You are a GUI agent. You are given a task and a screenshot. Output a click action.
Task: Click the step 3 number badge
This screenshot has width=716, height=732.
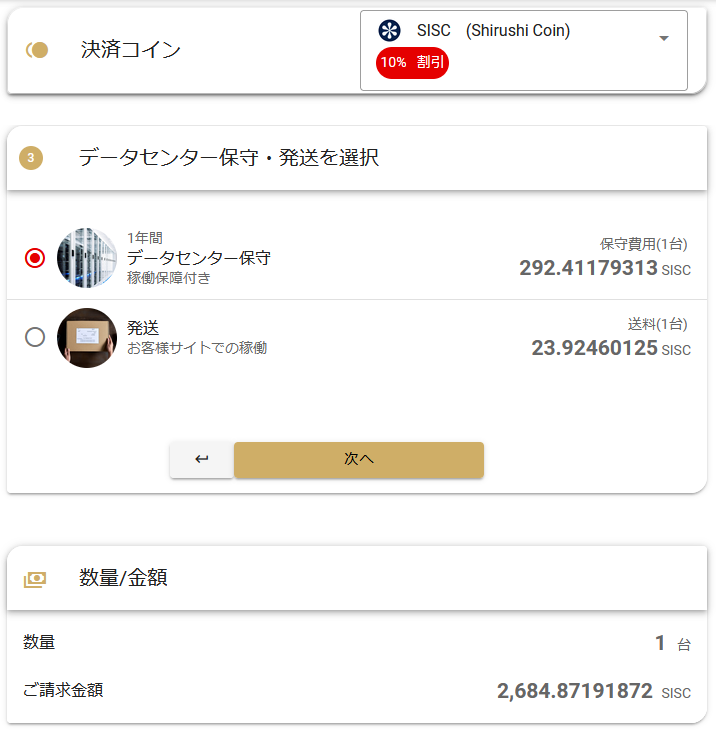pos(31,158)
